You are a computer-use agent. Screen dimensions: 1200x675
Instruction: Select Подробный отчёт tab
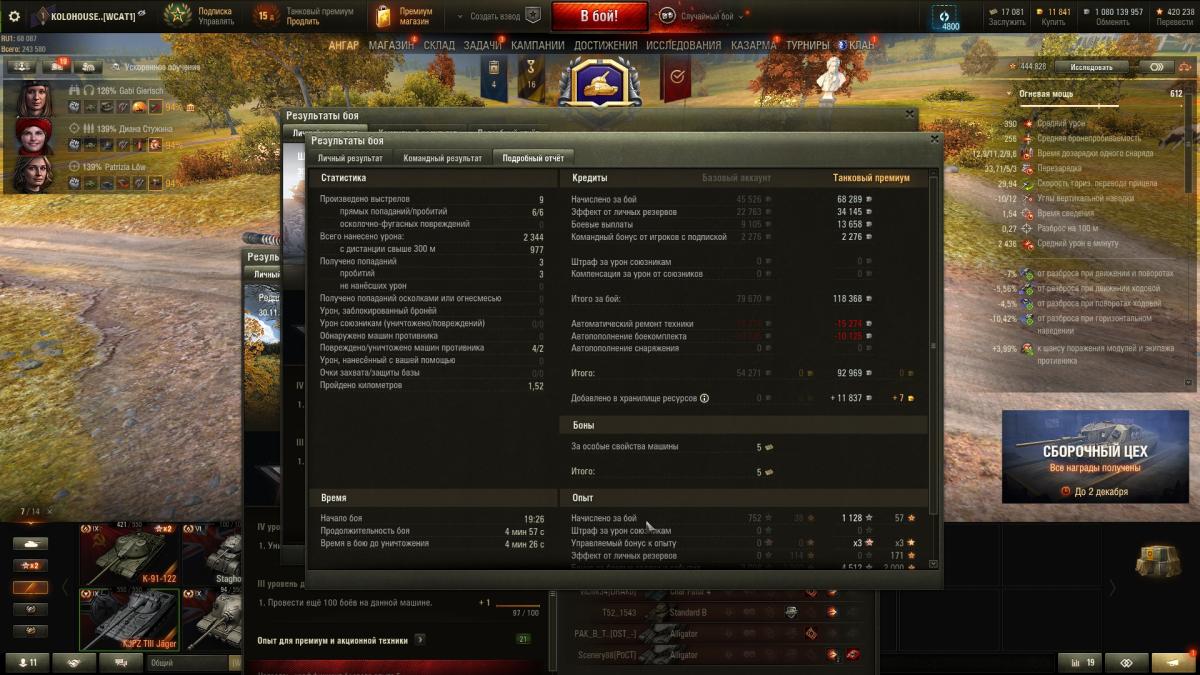pyautogui.click(x=533, y=158)
